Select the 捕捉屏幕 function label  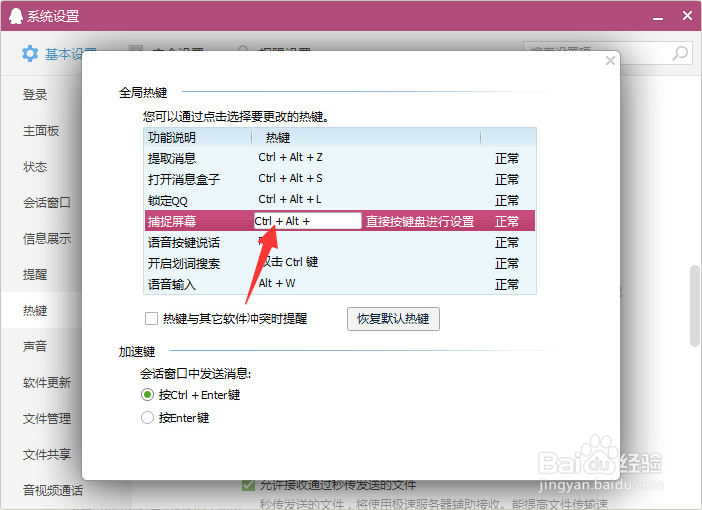pyautogui.click(x=172, y=221)
